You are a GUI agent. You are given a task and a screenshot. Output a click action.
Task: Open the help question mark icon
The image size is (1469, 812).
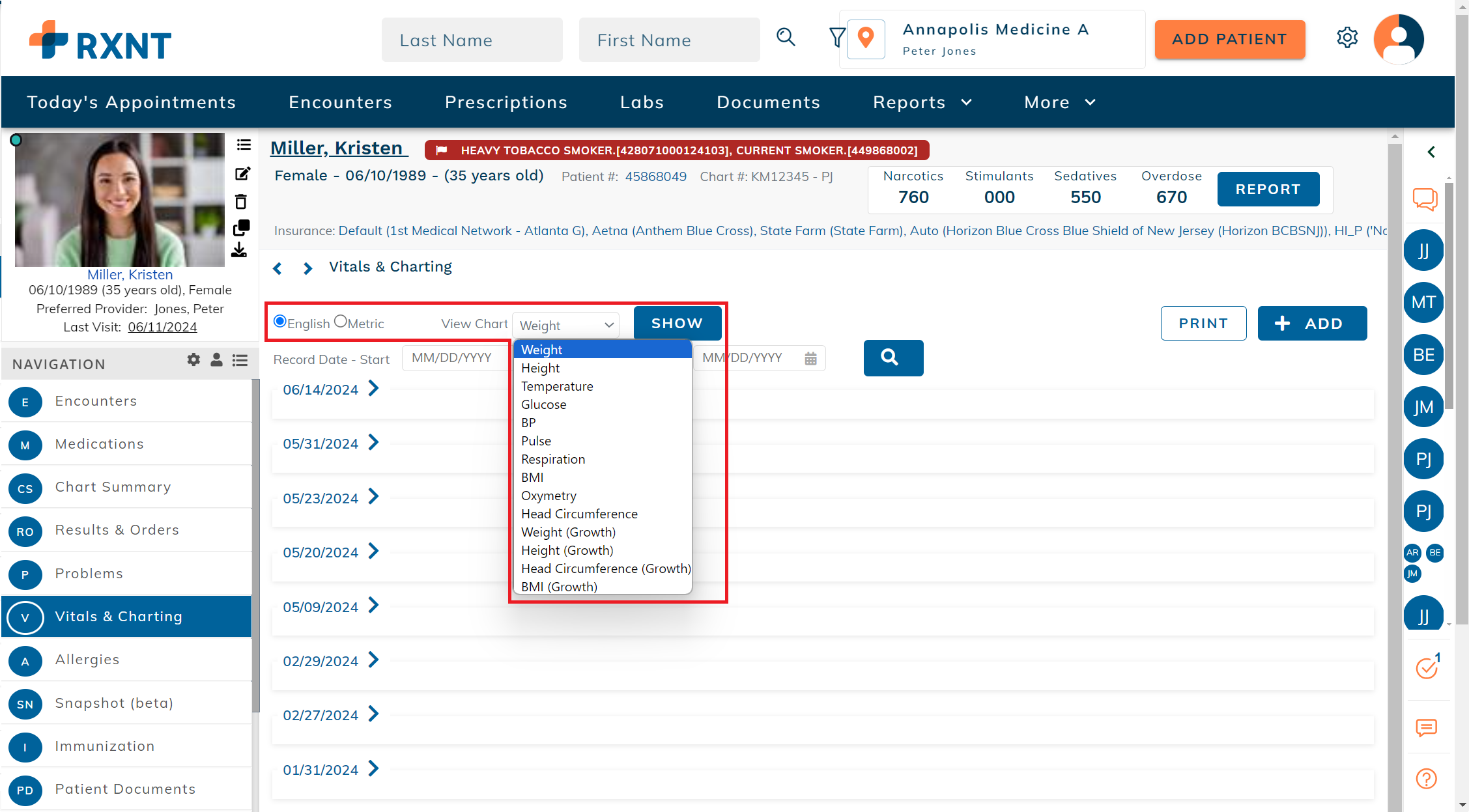[1426, 778]
